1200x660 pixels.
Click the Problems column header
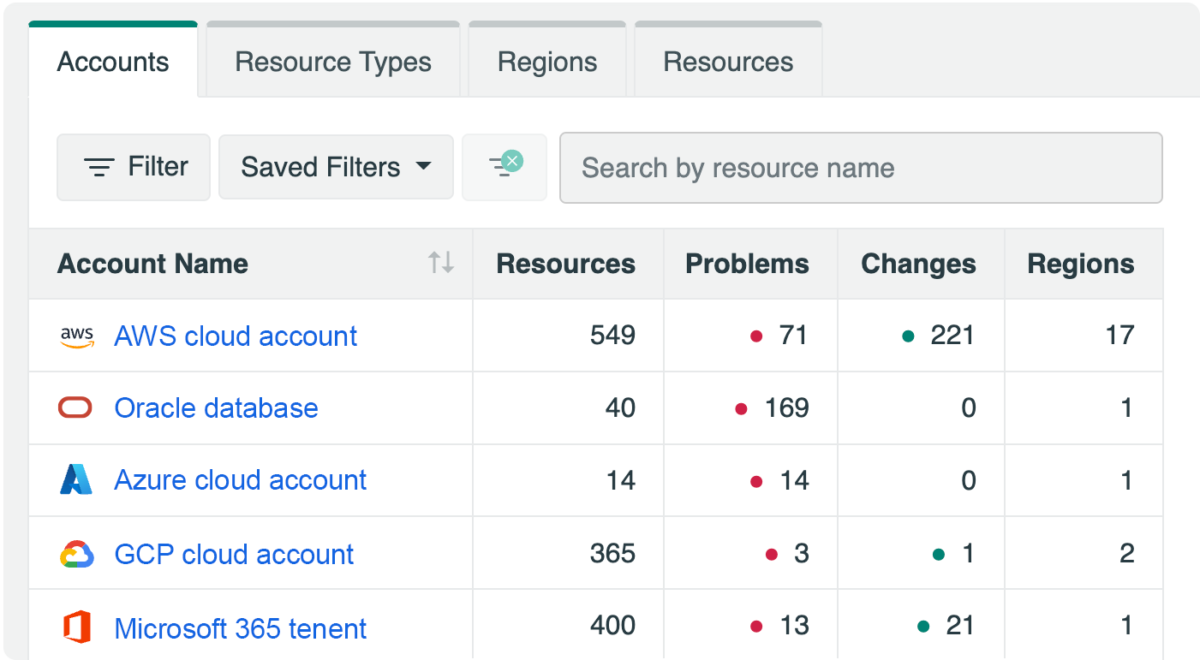pos(747,264)
